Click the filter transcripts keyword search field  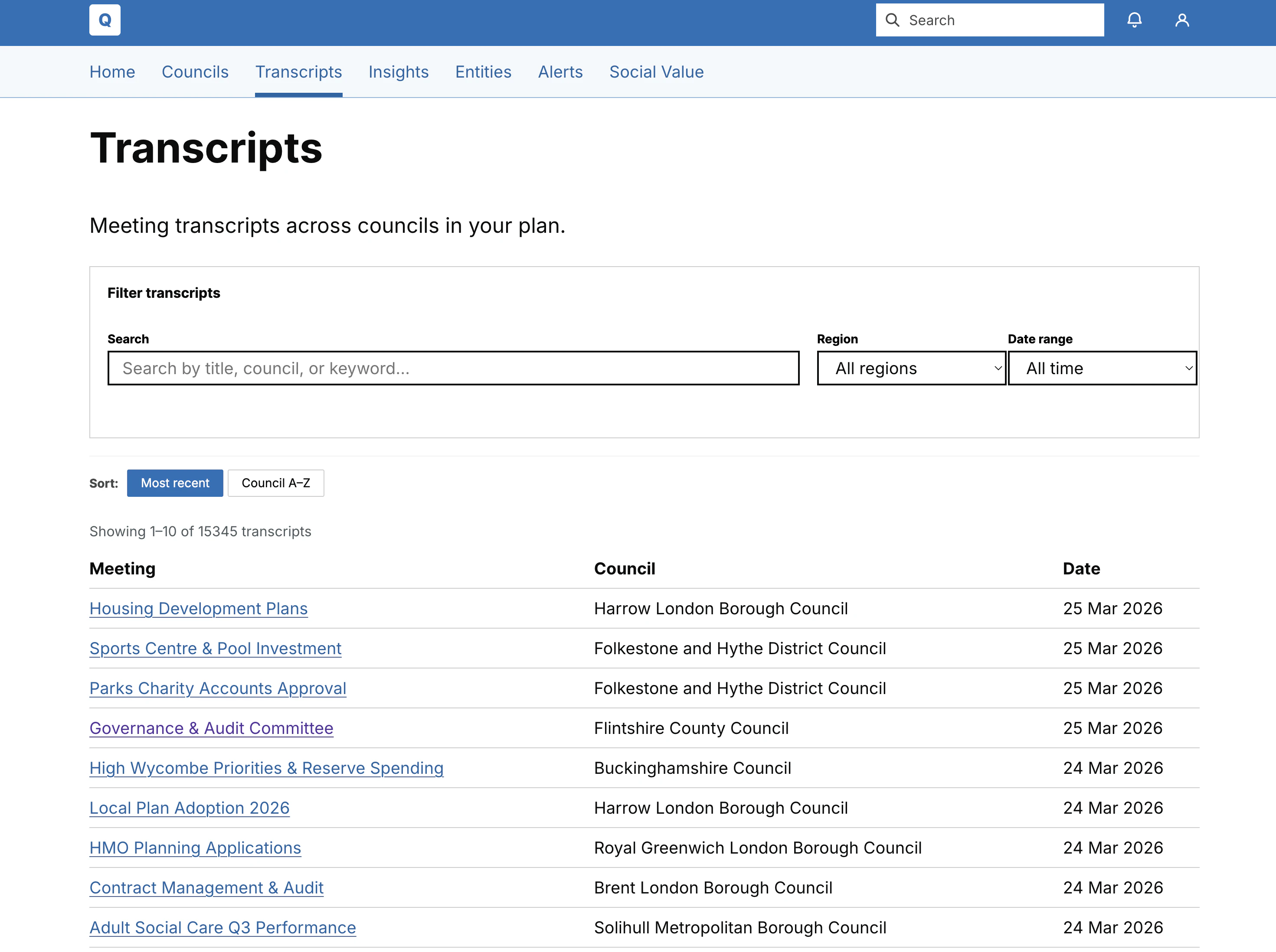point(453,368)
